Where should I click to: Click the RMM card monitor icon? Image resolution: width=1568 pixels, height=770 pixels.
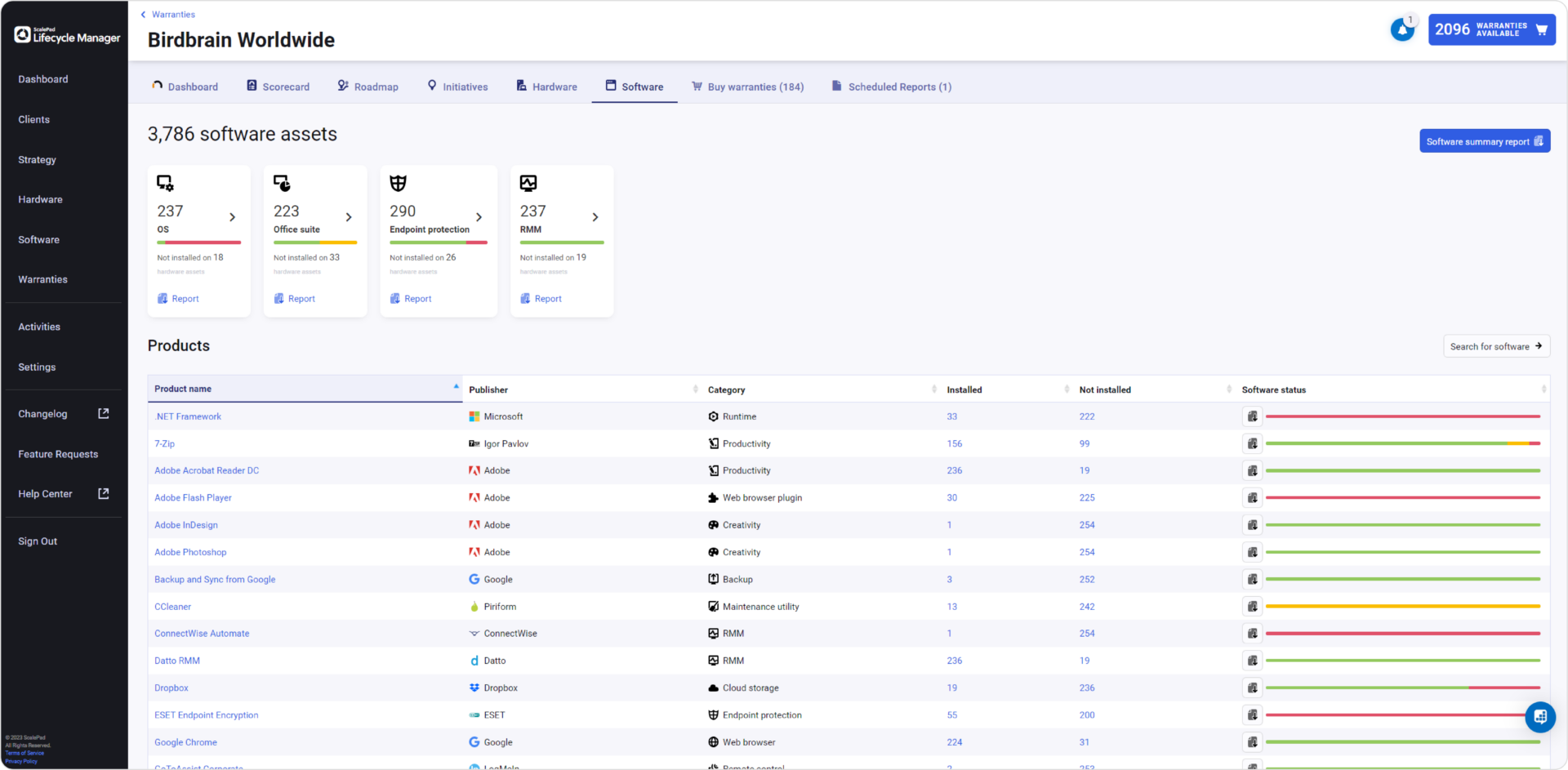[x=528, y=184]
